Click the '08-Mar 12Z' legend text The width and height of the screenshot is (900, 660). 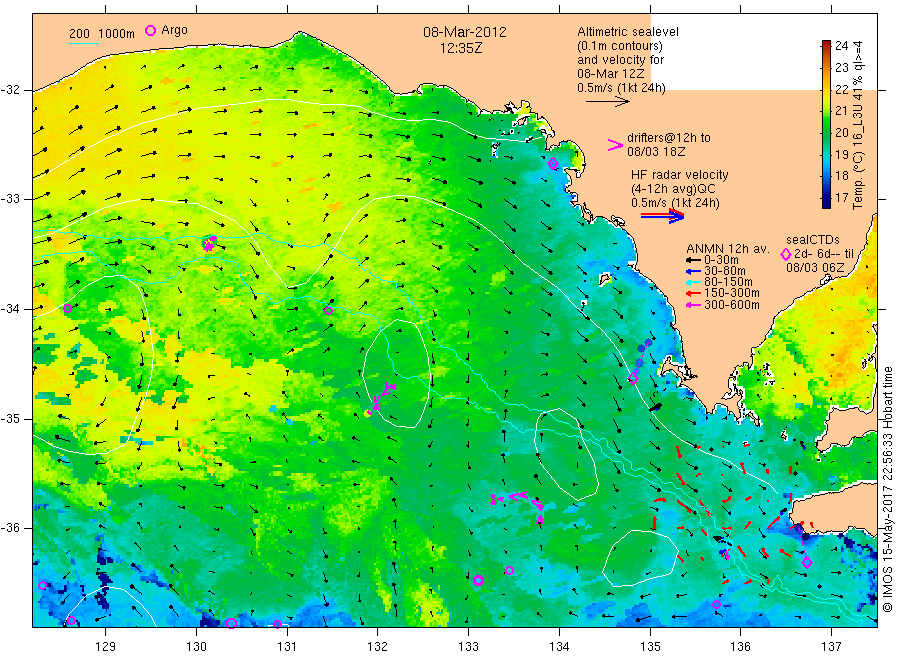pos(611,74)
